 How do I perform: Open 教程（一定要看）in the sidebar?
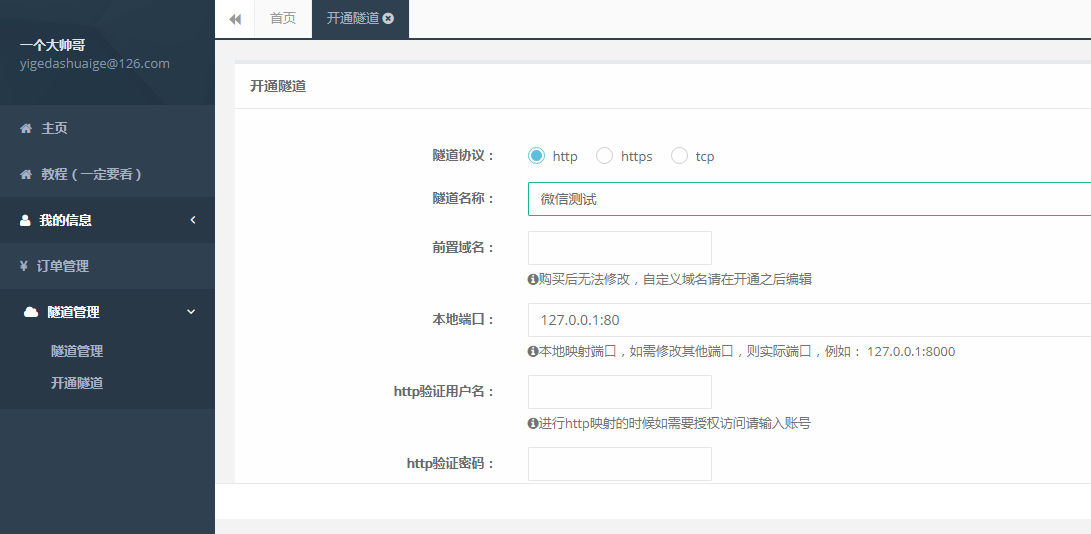(x=107, y=174)
